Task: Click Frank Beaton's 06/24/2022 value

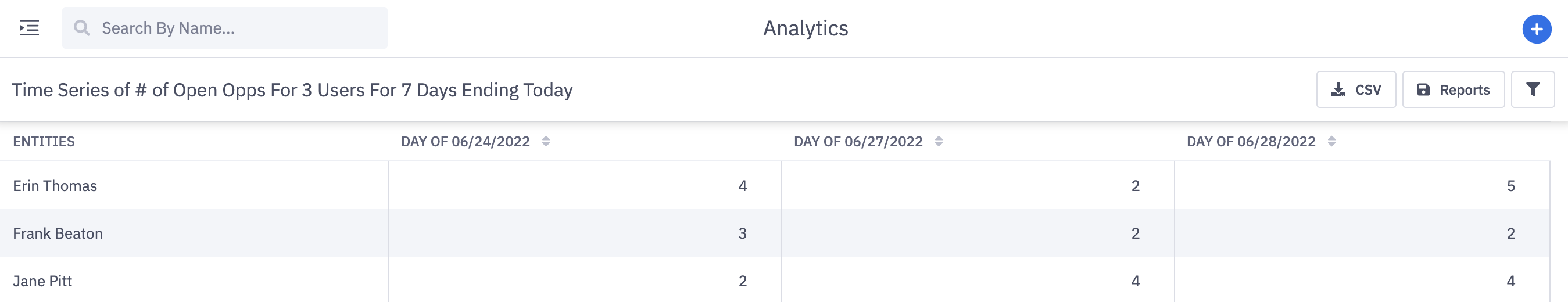Action: click(742, 233)
